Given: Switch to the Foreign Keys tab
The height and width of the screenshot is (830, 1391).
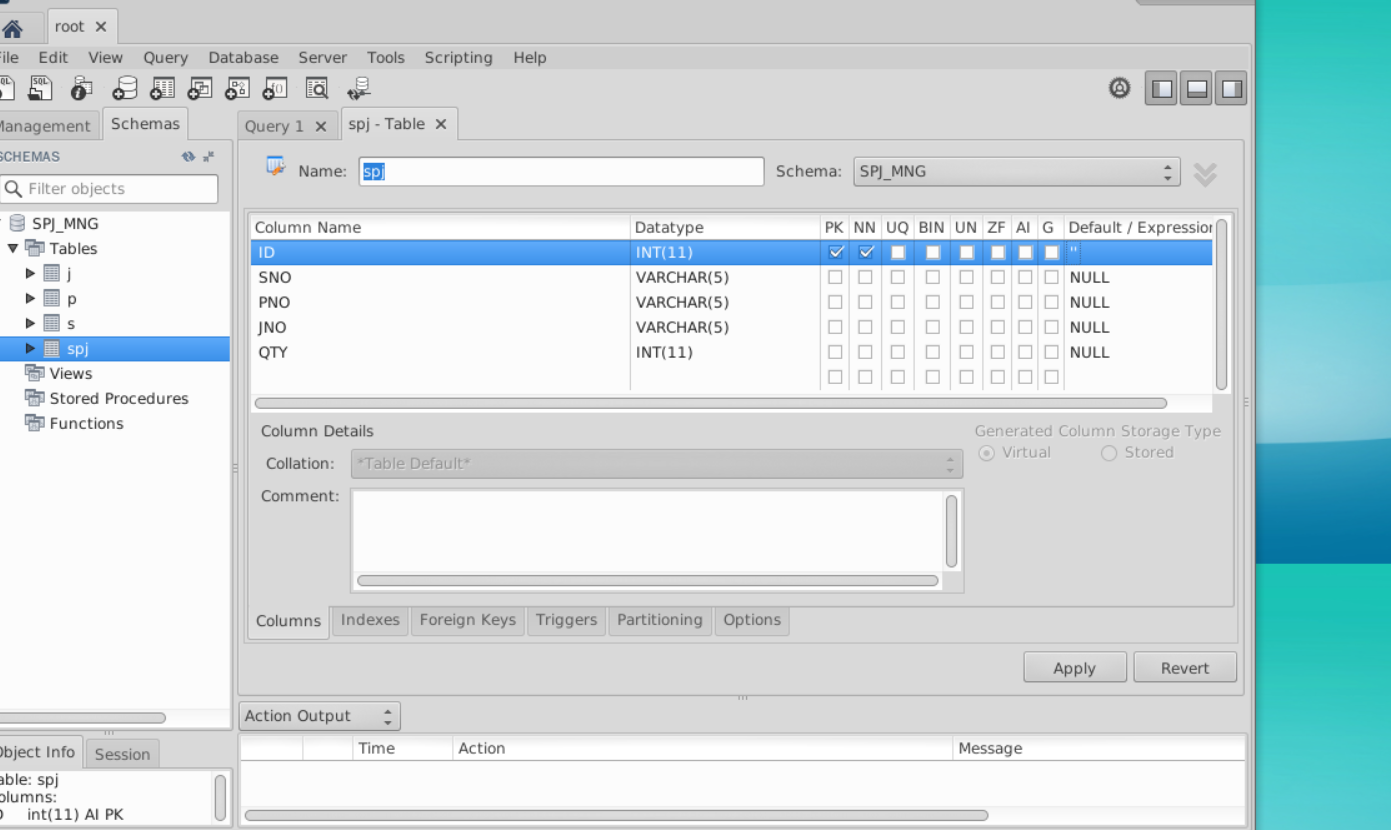Looking at the screenshot, I should click(x=467, y=620).
